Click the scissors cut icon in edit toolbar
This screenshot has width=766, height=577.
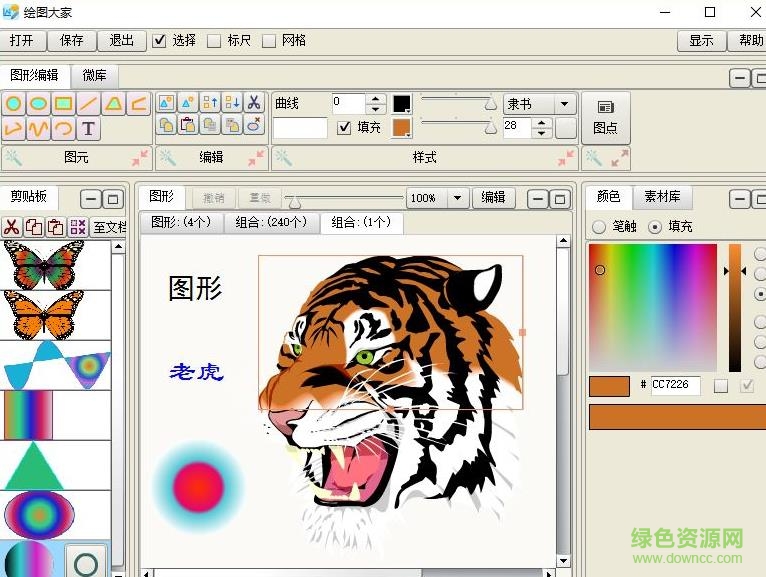click(x=254, y=102)
